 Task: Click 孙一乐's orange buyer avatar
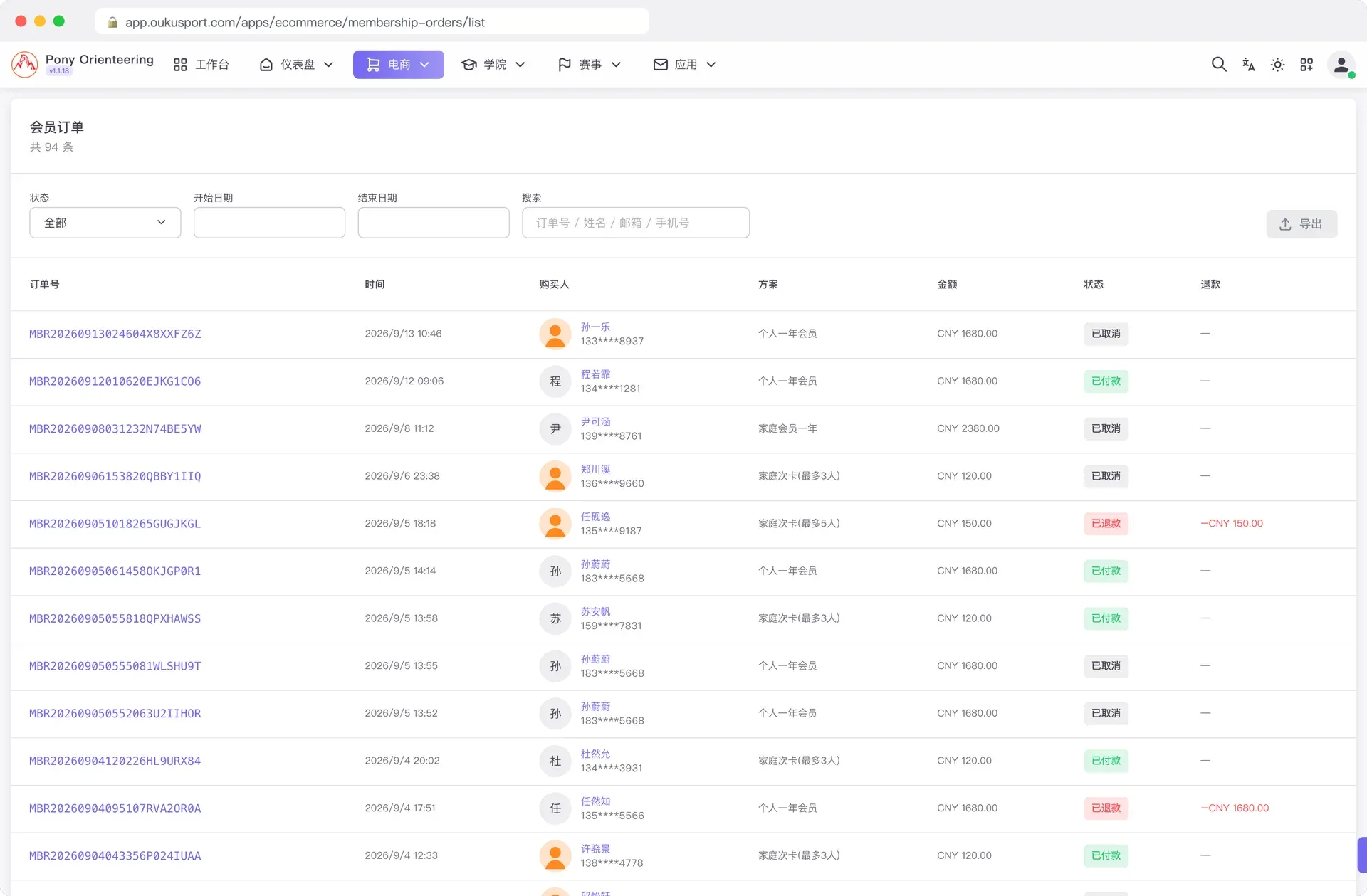coord(555,334)
